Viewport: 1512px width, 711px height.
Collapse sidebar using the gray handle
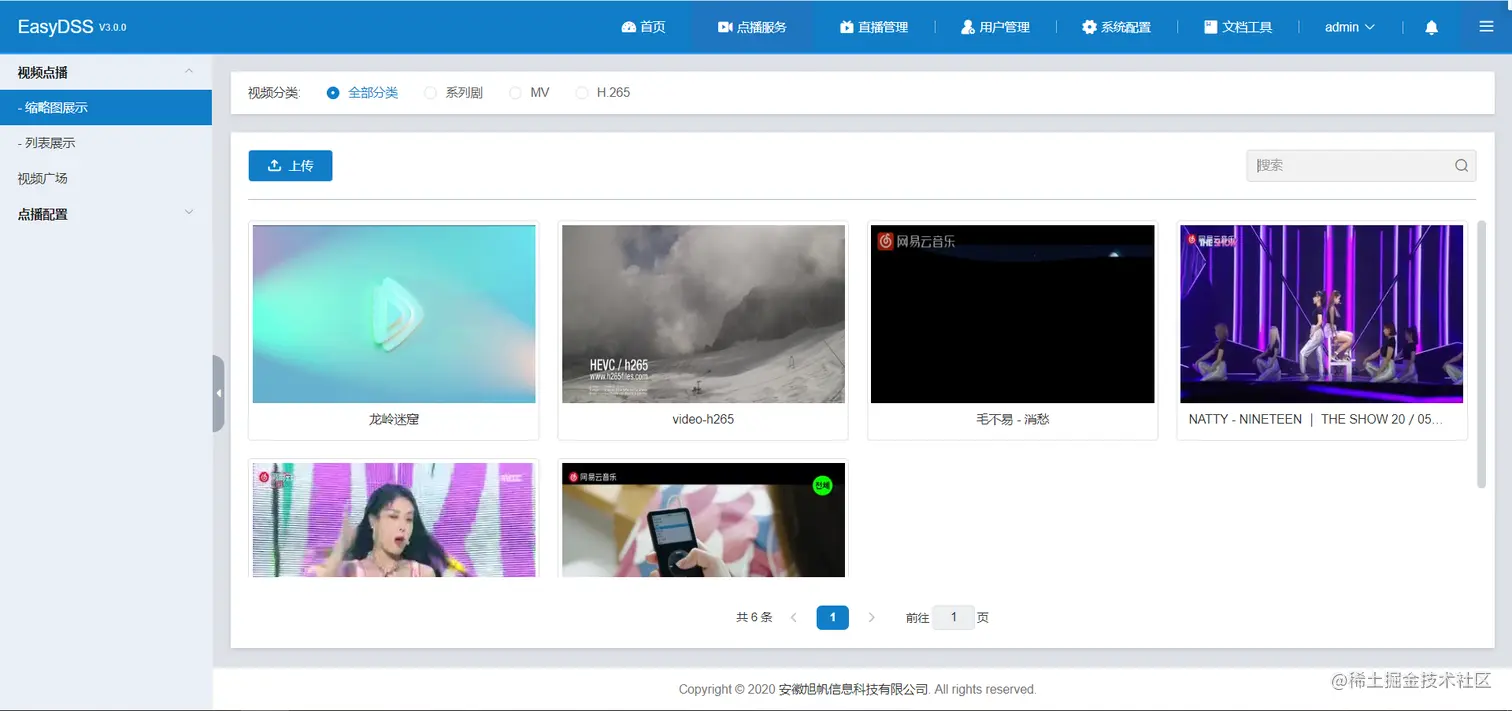tap(218, 393)
